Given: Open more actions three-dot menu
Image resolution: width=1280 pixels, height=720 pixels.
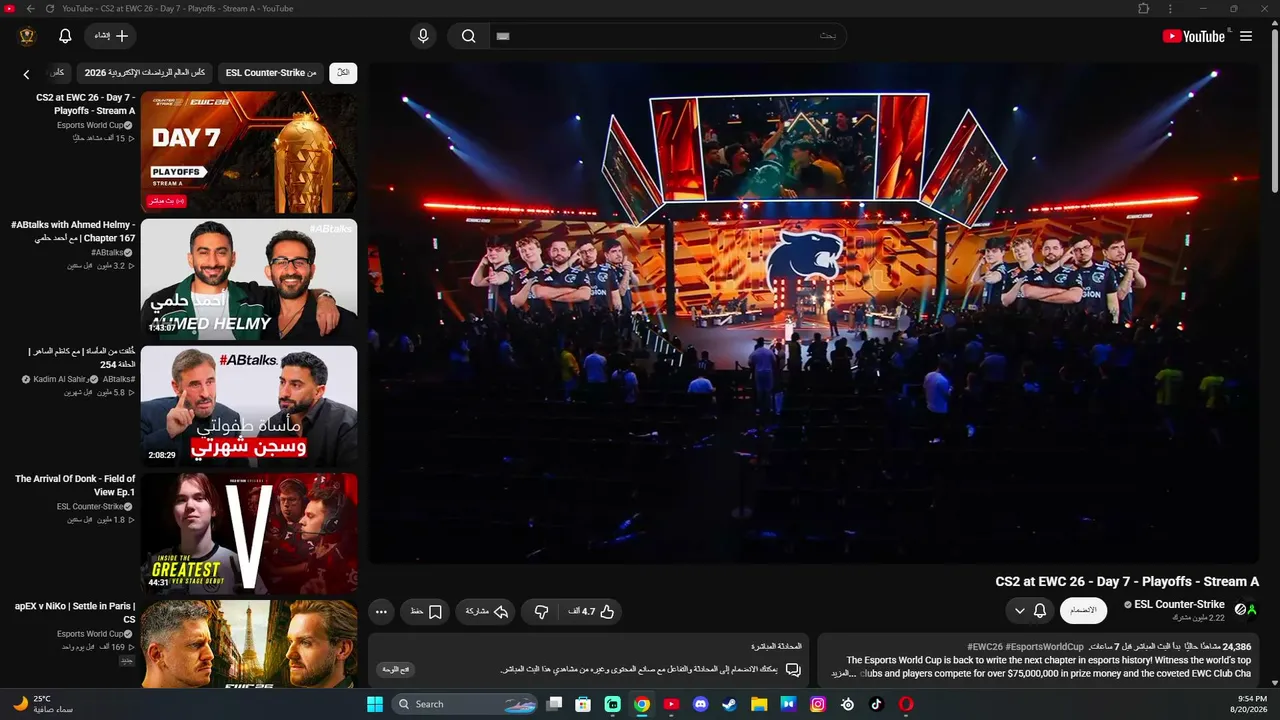Looking at the screenshot, I should (x=381, y=611).
